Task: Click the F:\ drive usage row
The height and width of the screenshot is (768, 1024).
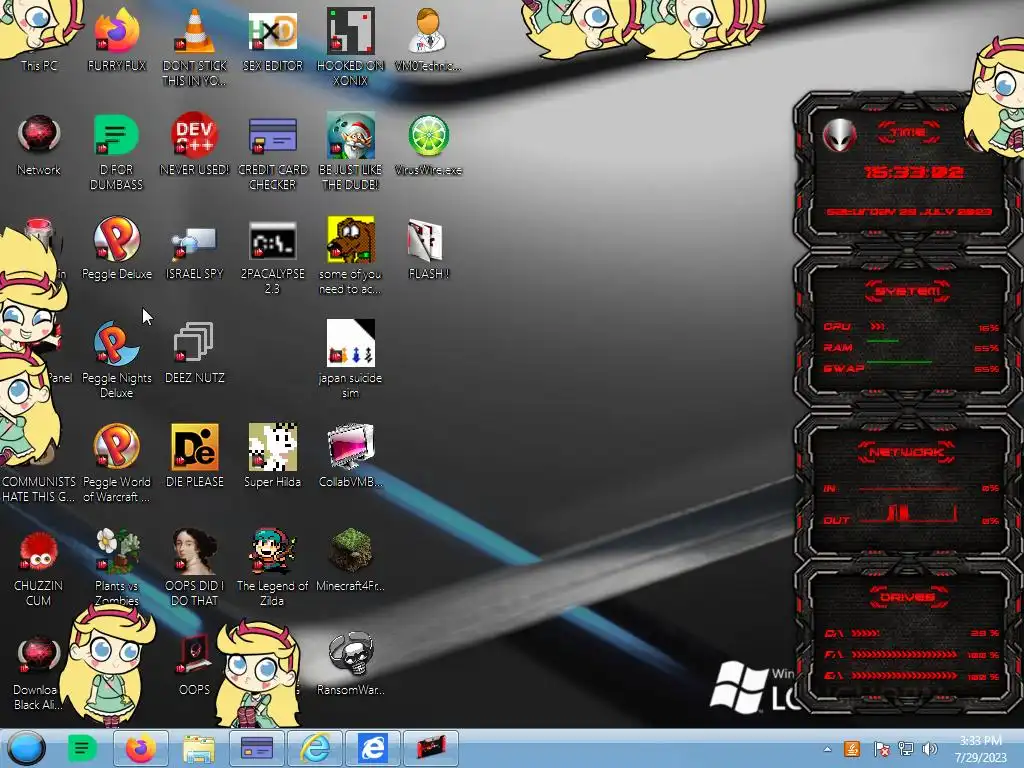Action: [x=911, y=654]
